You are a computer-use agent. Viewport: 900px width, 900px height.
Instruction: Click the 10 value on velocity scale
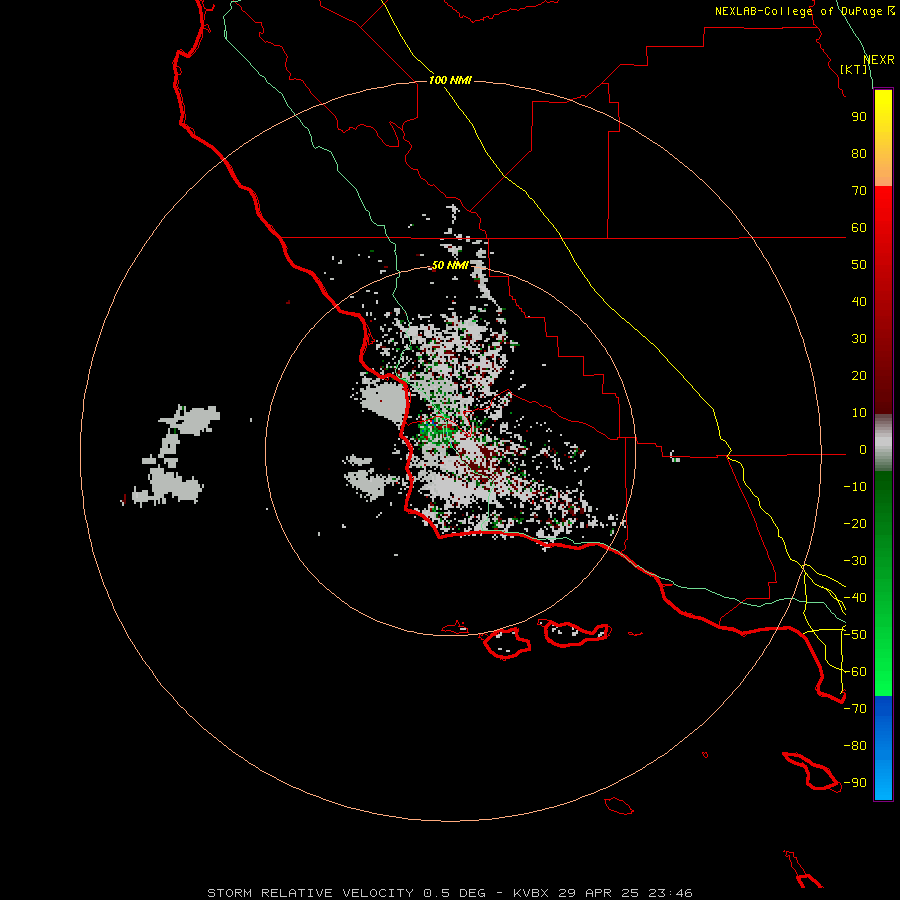click(x=859, y=413)
